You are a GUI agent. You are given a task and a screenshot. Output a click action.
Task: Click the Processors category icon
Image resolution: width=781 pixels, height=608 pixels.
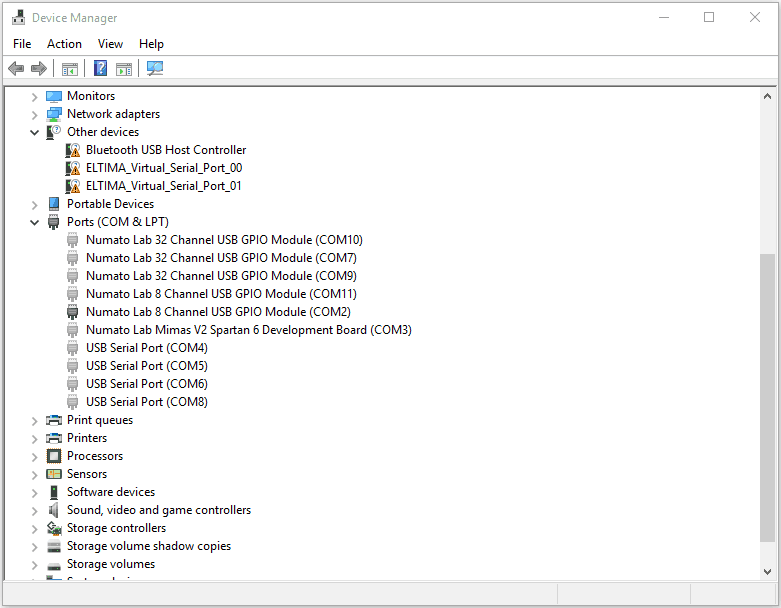54,456
